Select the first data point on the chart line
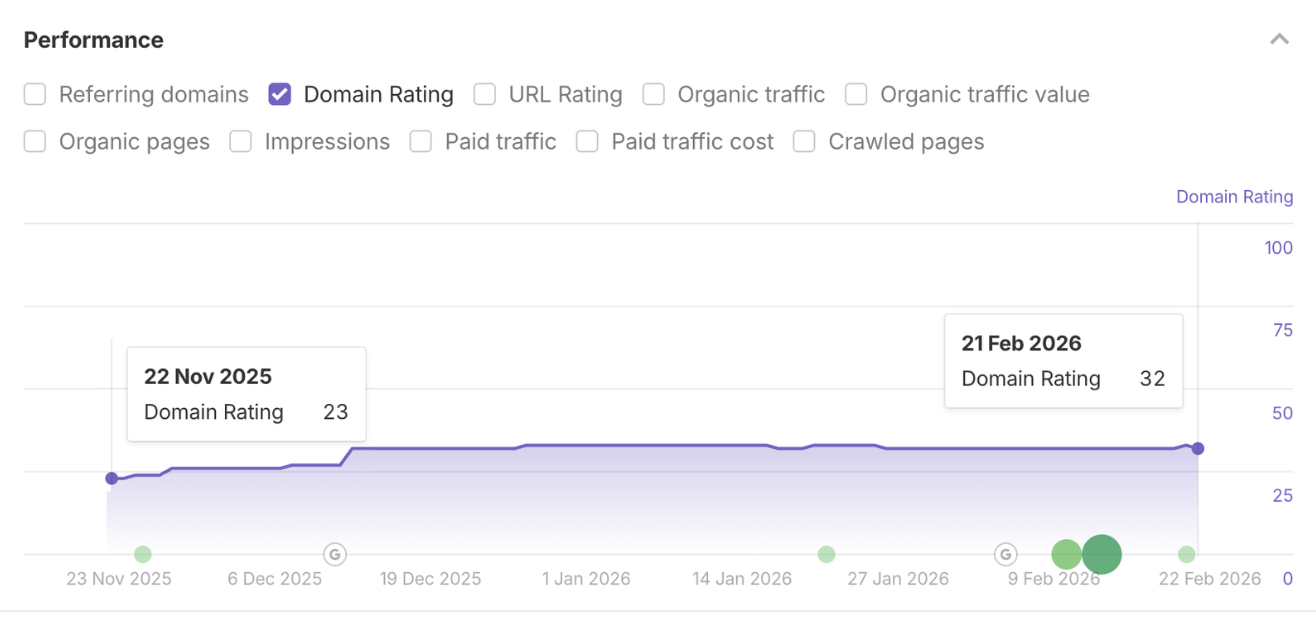 point(112,479)
